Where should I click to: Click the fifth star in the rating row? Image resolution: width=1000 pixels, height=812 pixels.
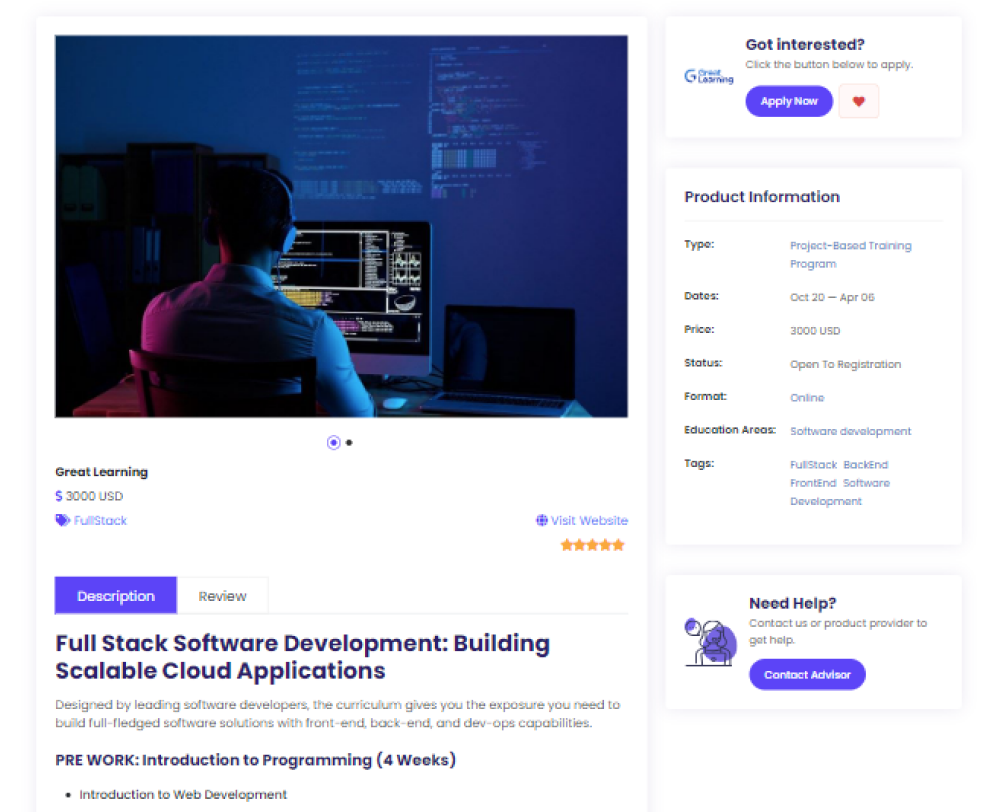[617, 545]
